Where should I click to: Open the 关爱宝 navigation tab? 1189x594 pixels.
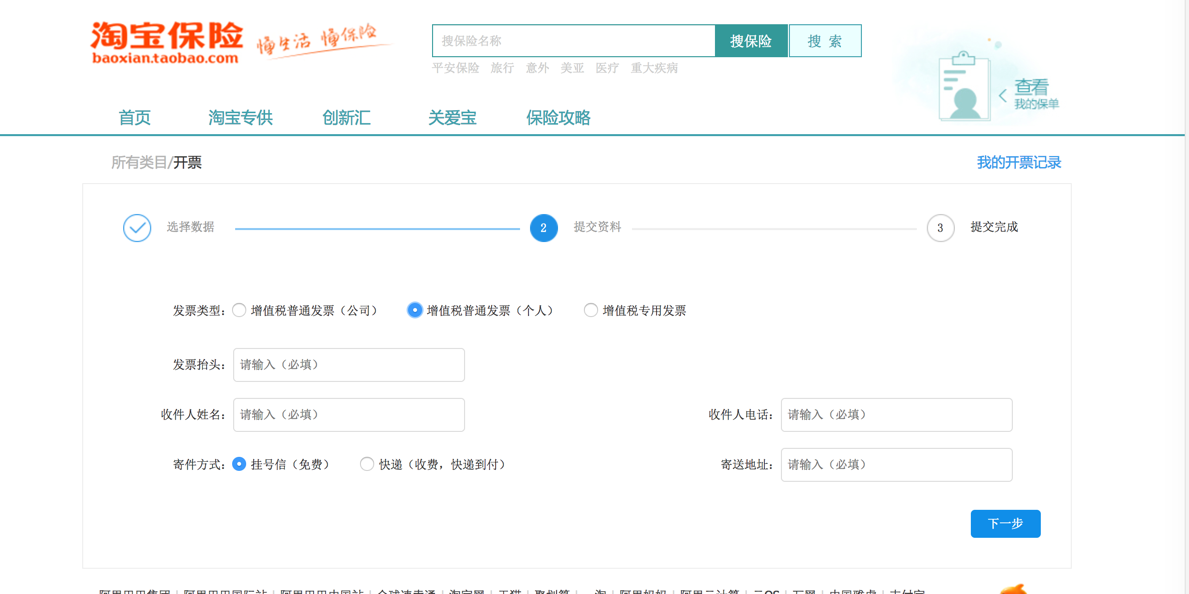click(x=453, y=118)
